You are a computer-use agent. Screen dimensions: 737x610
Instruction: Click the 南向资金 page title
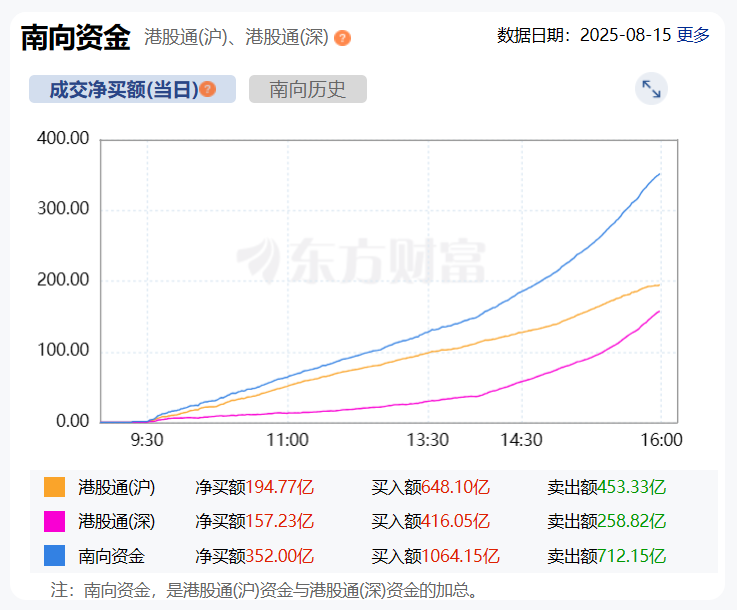(x=76, y=37)
